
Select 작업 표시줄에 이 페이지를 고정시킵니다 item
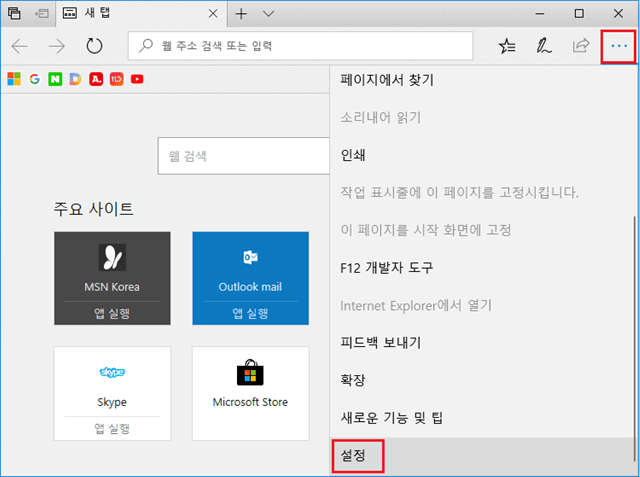click(481, 193)
